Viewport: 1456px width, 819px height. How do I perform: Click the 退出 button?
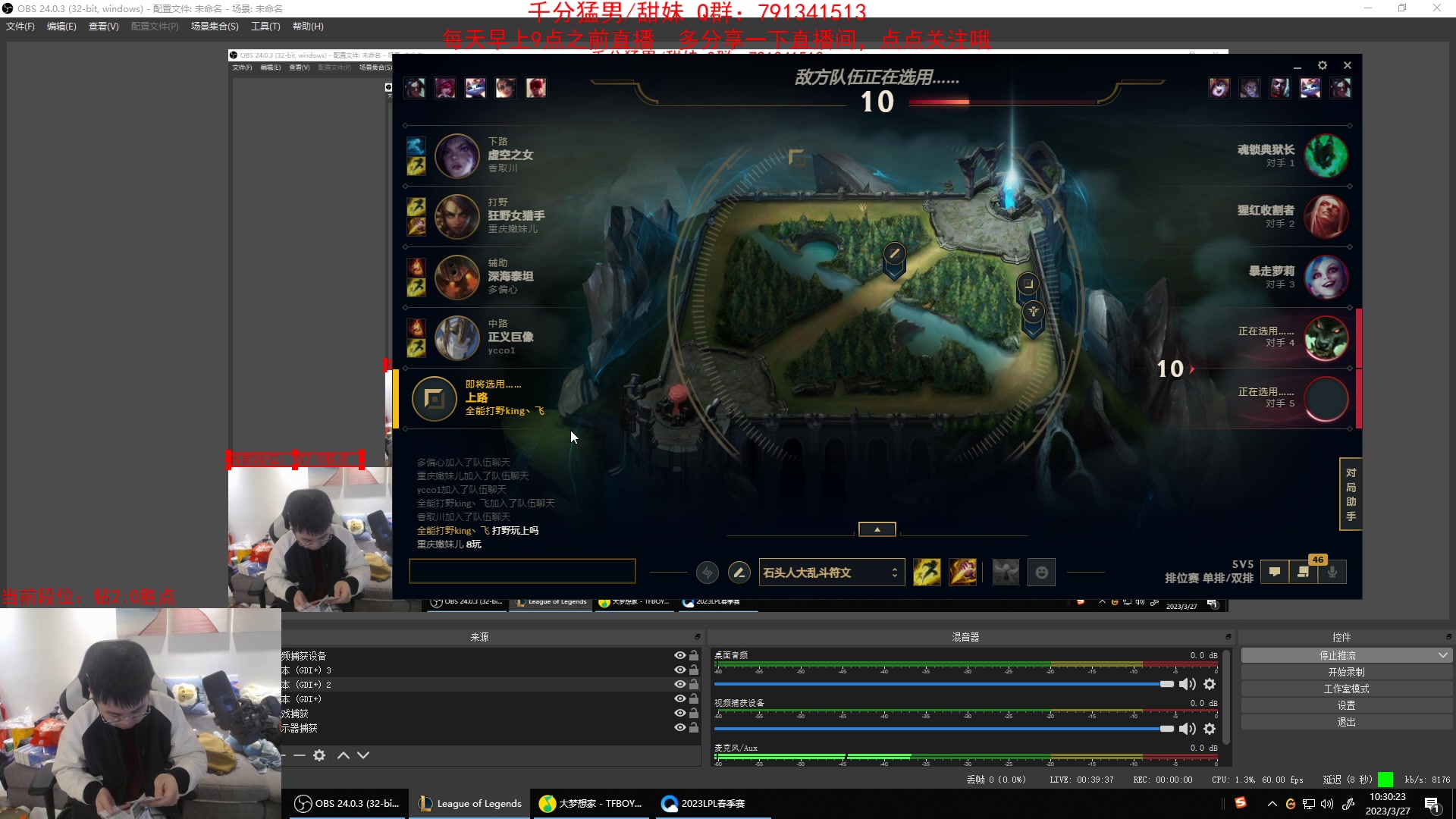pos(1347,722)
